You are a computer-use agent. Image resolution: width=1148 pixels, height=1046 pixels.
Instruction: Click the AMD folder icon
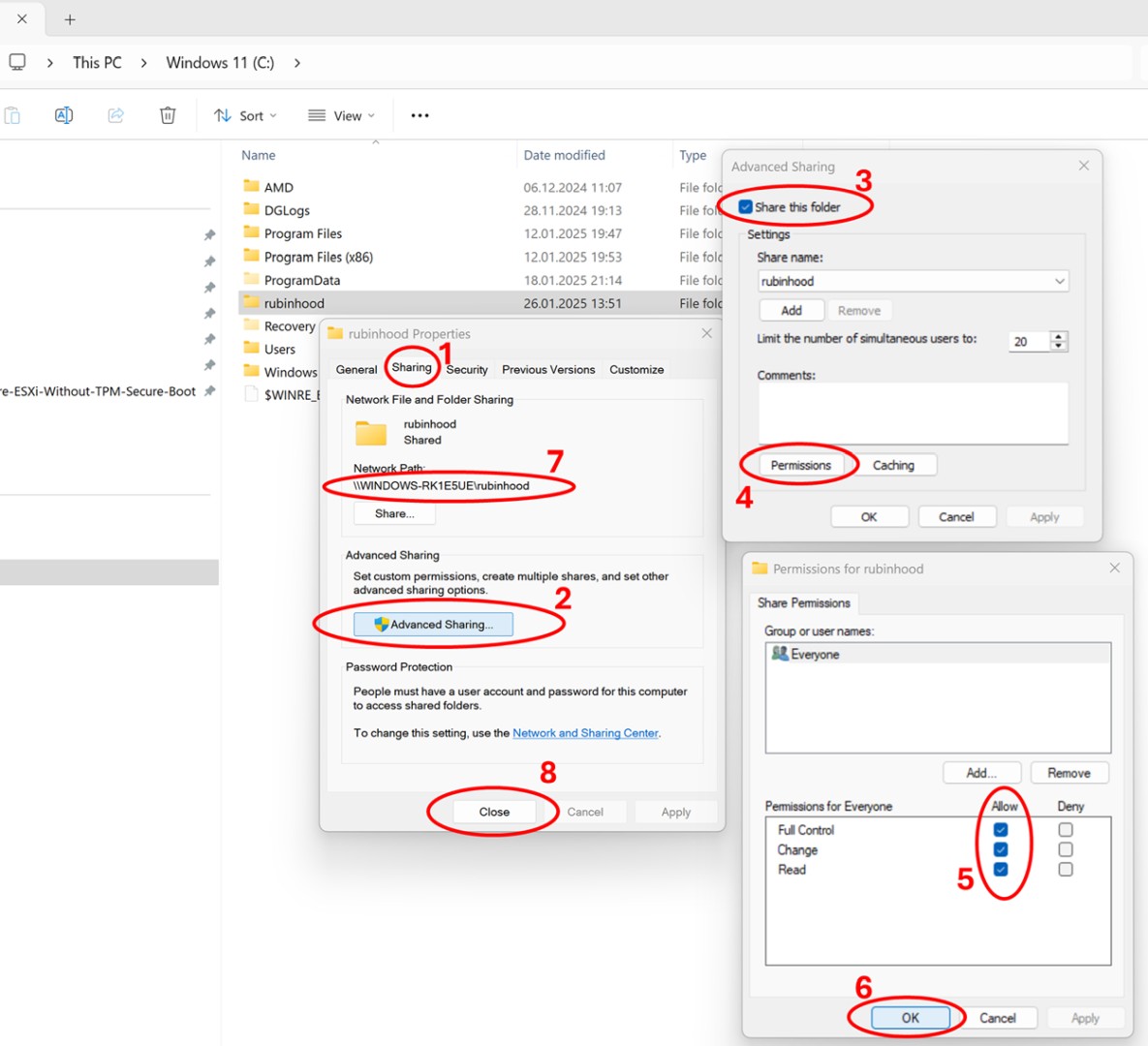click(251, 186)
